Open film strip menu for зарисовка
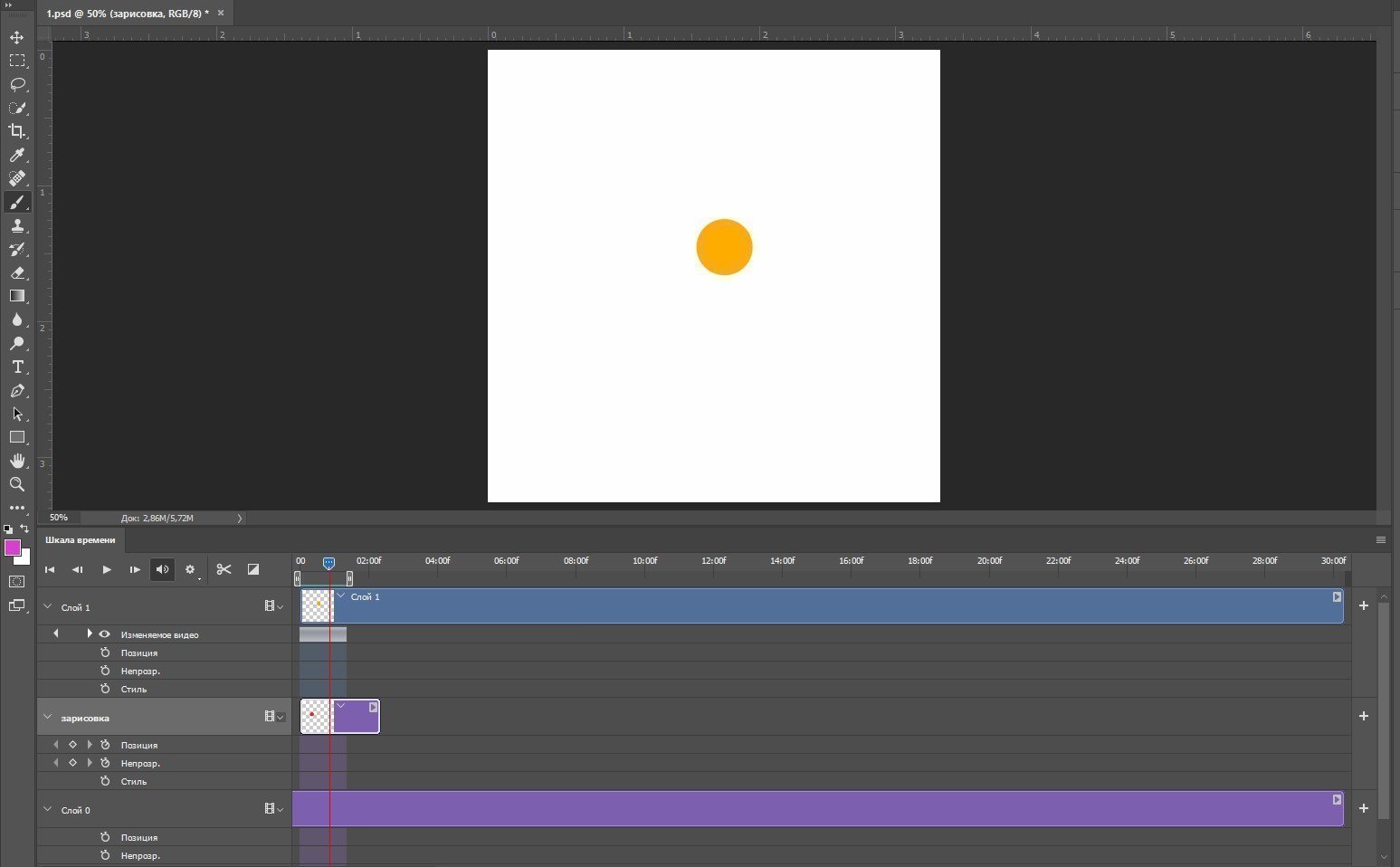The image size is (1400, 867). [x=273, y=717]
